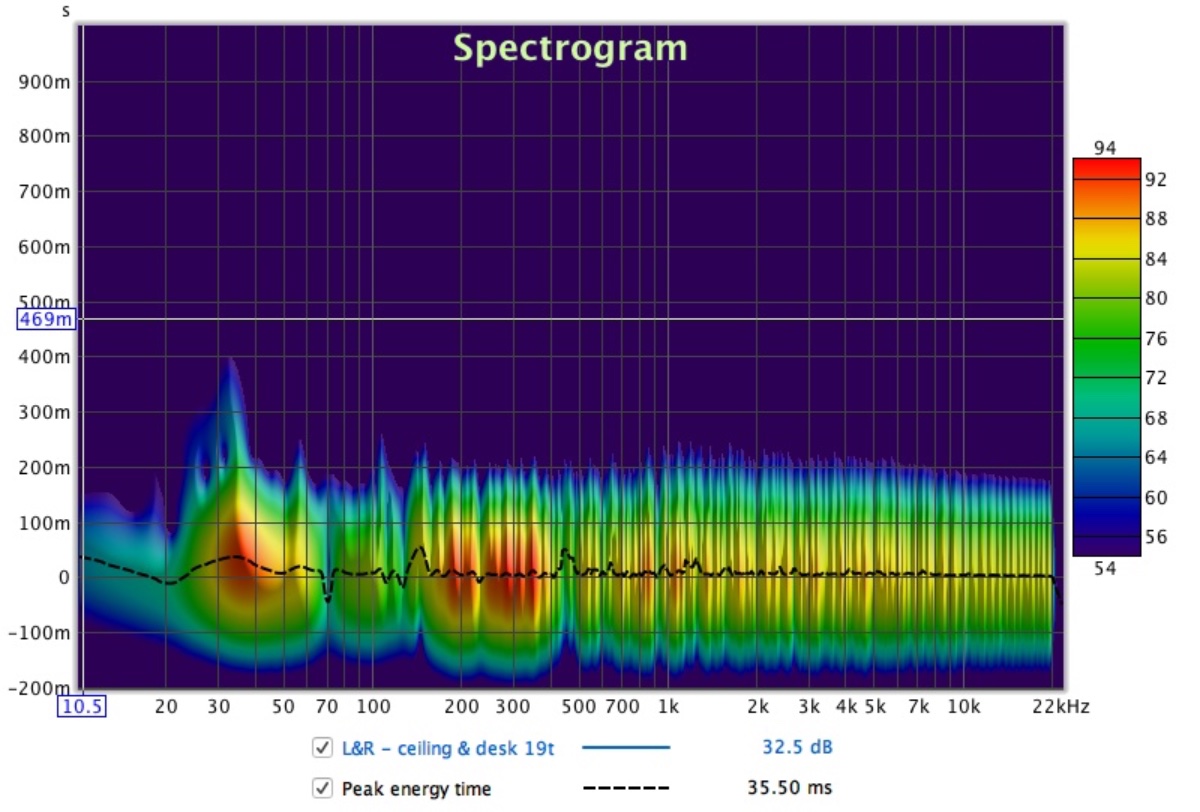Click the 1k mark on the frequency axis
Screen dimensions: 1200x812
(668, 707)
